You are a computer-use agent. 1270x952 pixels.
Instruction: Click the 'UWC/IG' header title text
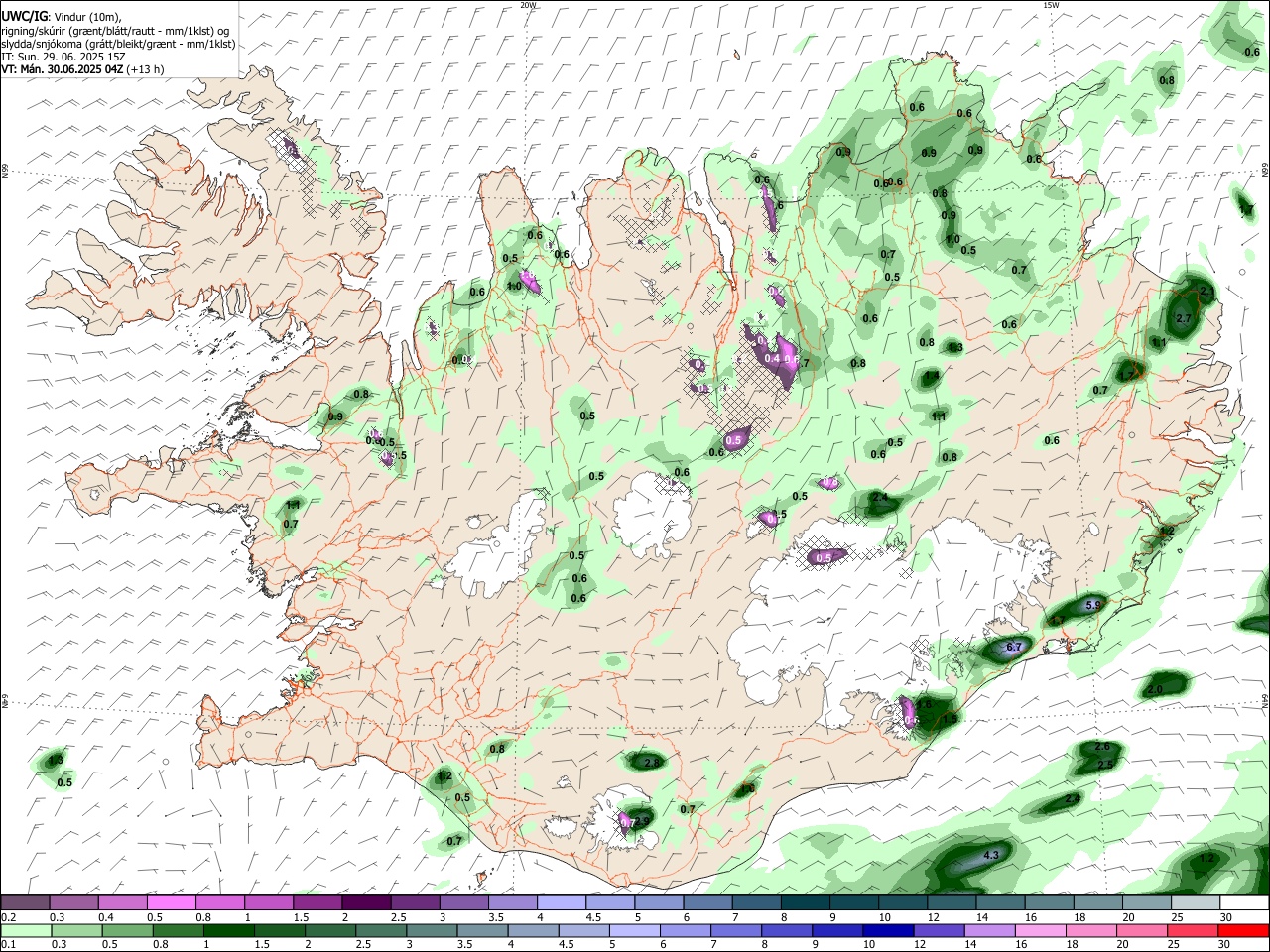point(24,15)
